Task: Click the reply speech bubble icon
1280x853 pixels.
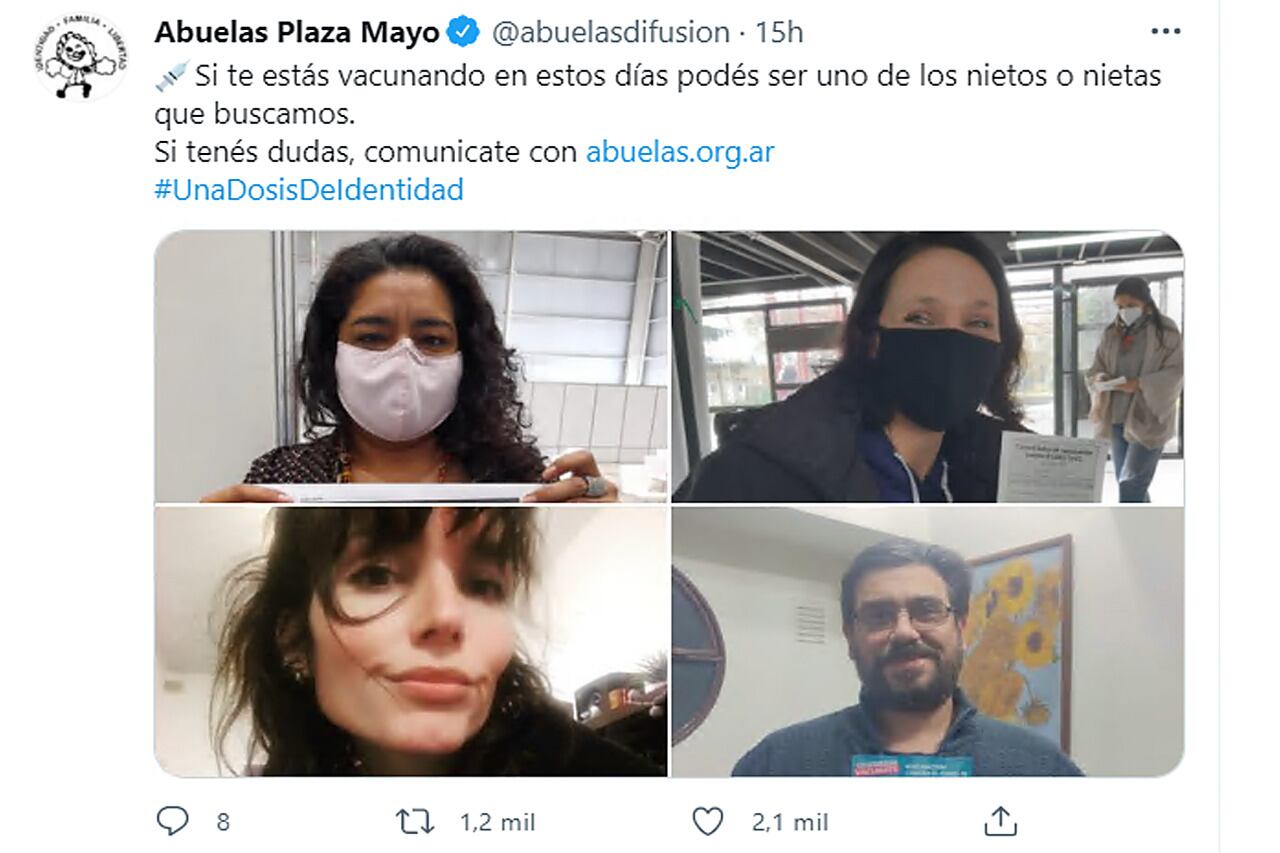Action: (172, 822)
